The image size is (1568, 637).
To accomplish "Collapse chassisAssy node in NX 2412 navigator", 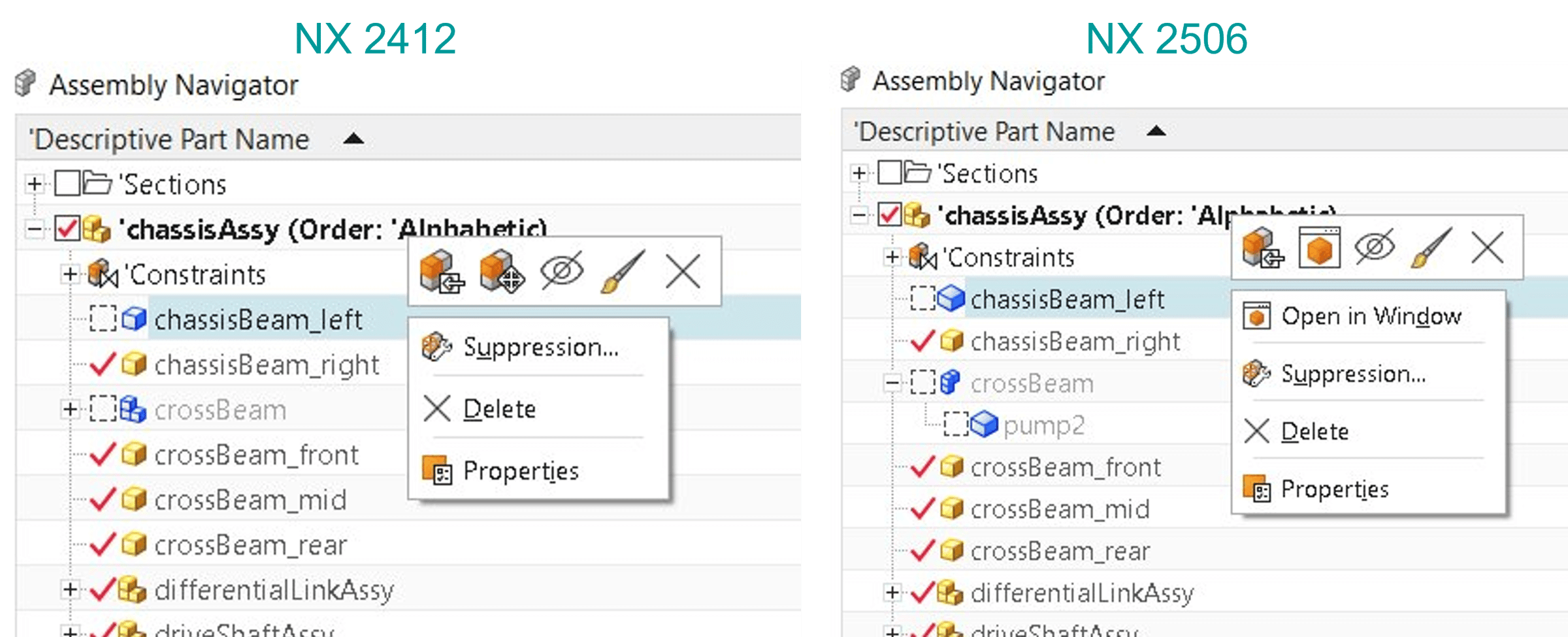I will tap(35, 229).
